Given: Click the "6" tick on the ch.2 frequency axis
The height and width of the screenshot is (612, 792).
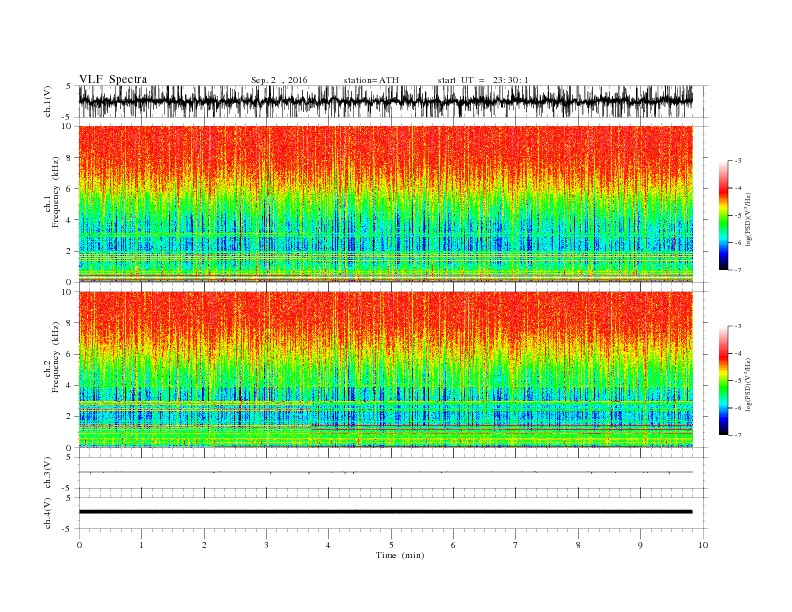Looking at the screenshot, I should click(70, 354).
